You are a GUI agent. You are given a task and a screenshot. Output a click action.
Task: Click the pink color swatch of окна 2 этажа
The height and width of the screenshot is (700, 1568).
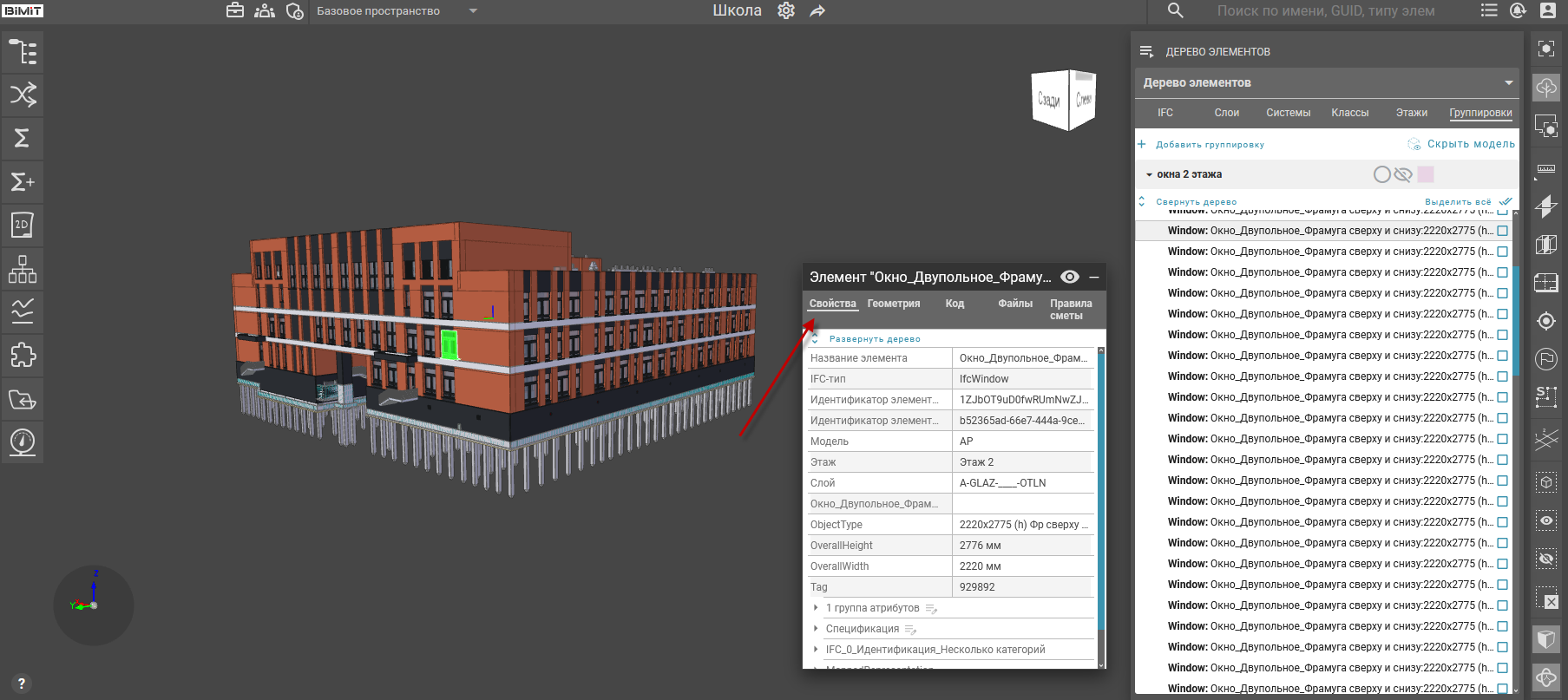coord(1426,175)
